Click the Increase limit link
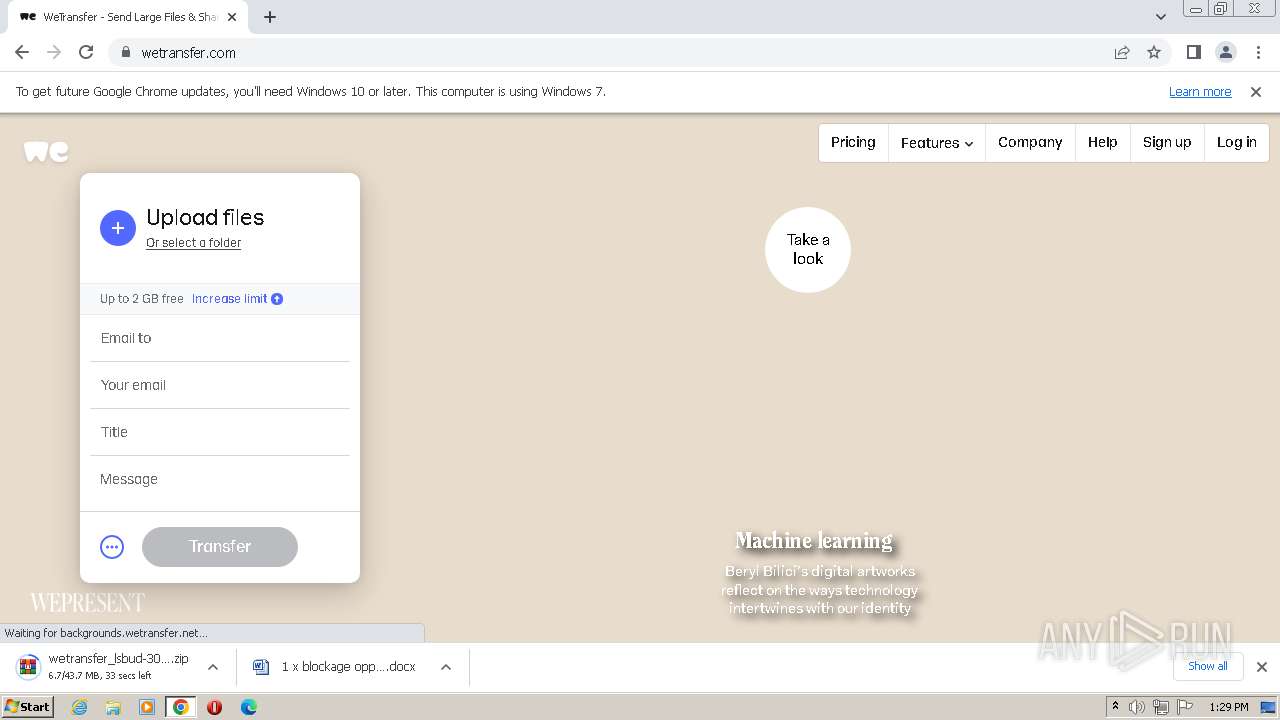The height and width of the screenshot is (720, 1280). pyautogui.click(x=229, y=299)
